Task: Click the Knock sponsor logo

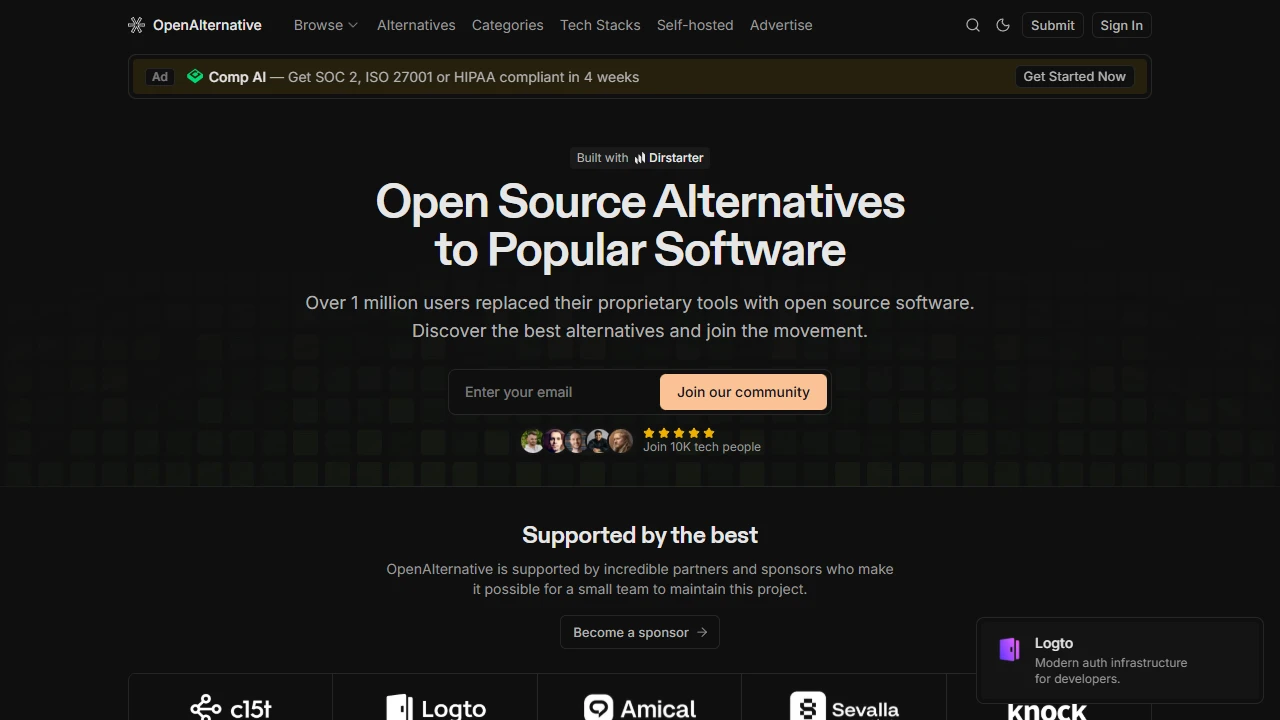Action: [x=1046, y=711]
